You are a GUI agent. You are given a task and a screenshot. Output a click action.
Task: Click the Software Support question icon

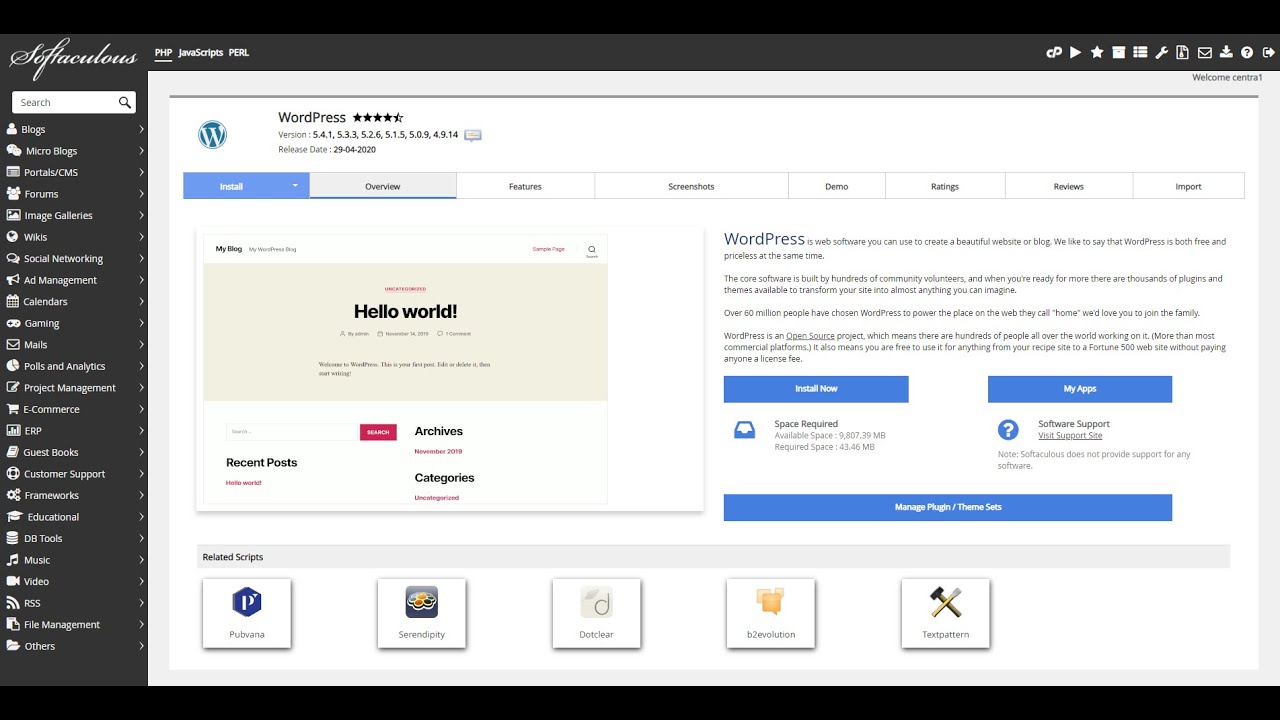(x=1008, y=430)
